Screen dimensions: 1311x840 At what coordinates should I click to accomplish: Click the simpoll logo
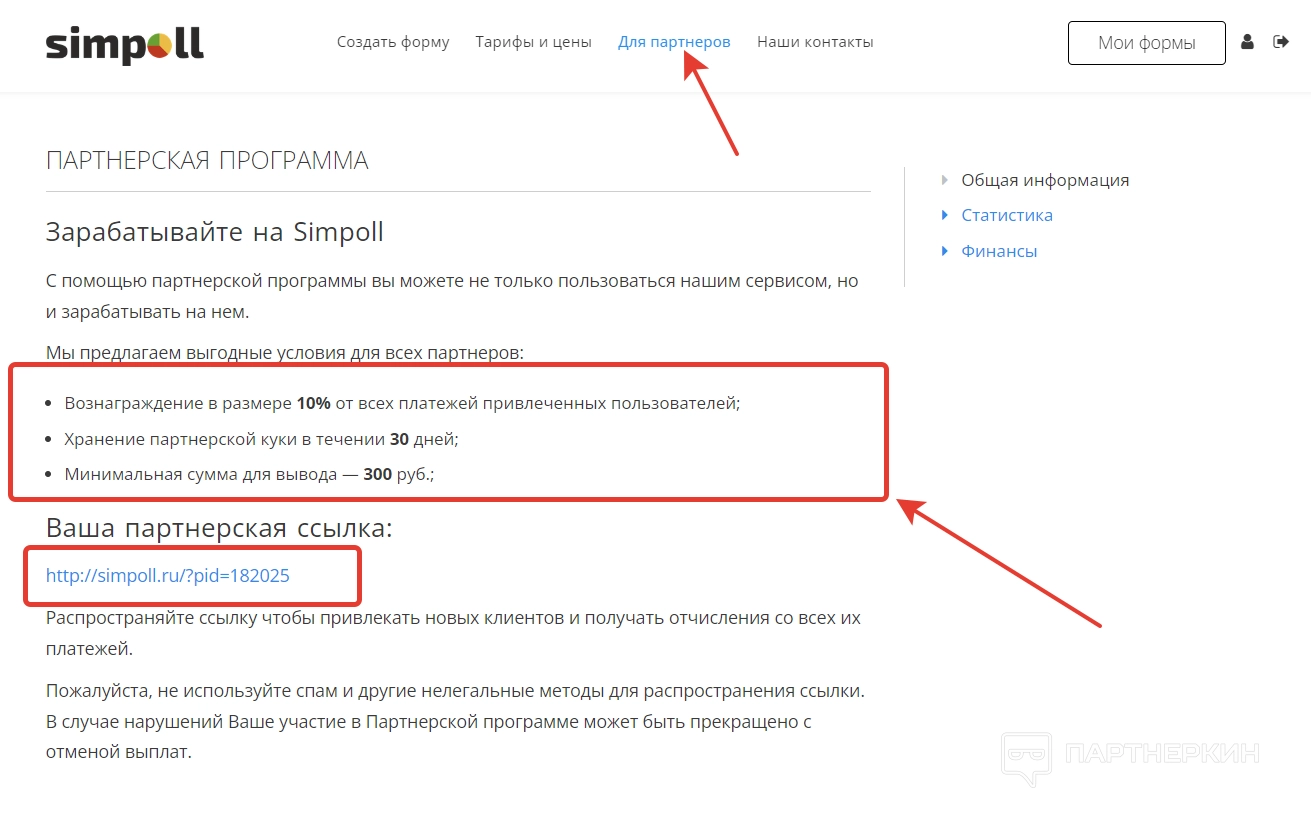125,43
